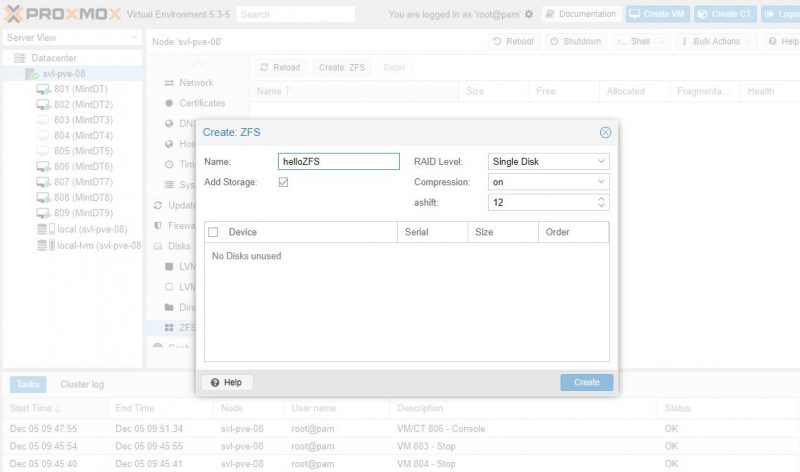Open Certificates in node sidebar

[x=201, y=103]
